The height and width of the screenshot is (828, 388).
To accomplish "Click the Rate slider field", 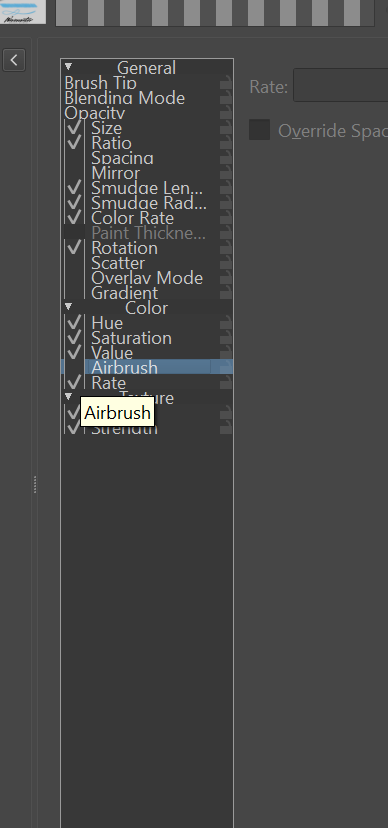I will point(340,85).
